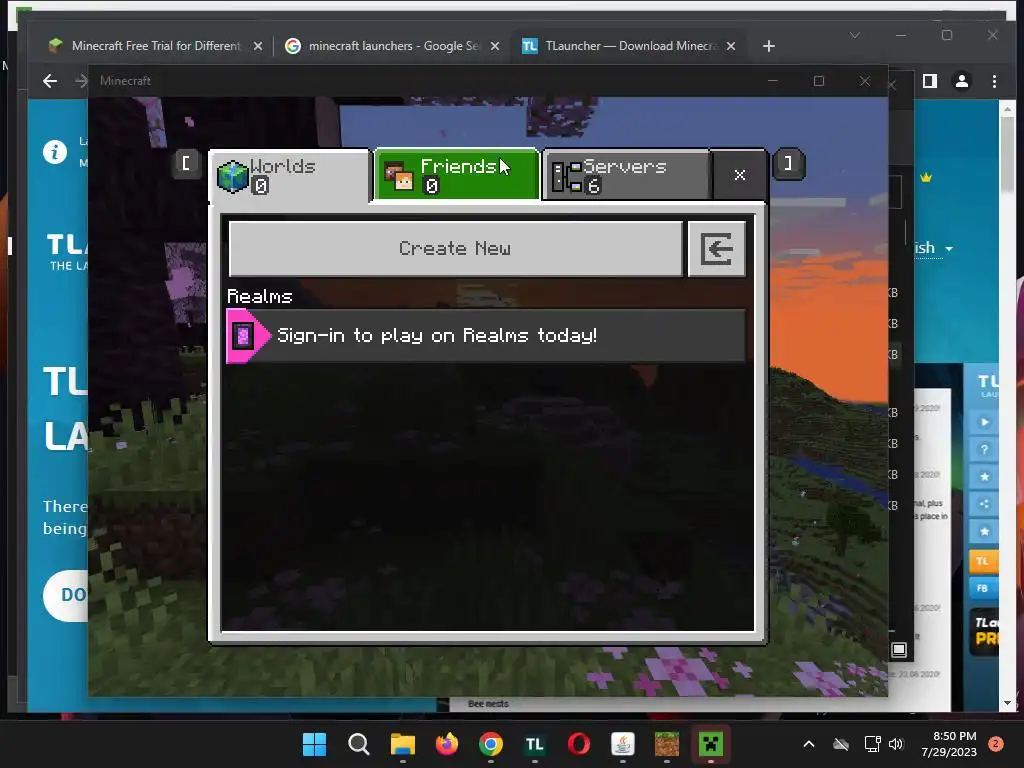Open a new browser tab
Viewport: 1024px width, 768px height.
pyautogui.click(x=769, y=46)
